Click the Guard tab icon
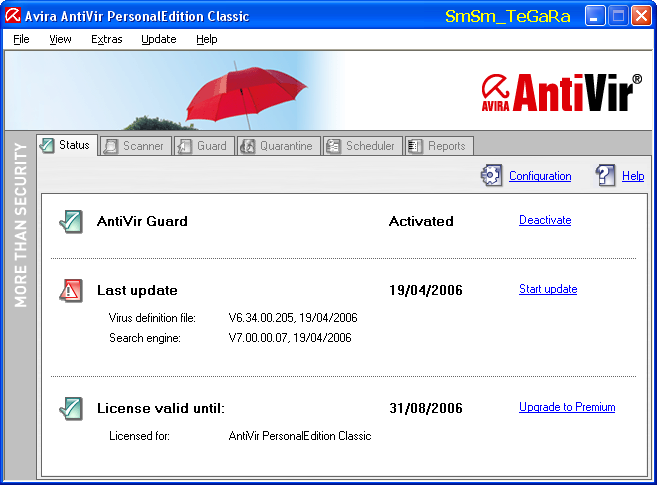 [x=184, y=146]
